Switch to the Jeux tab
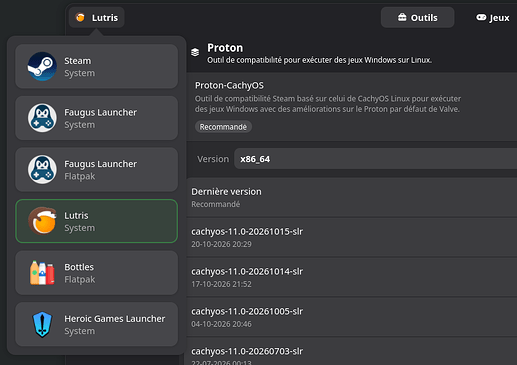Viewport: 517px width, 365px height. click(492, 17)
